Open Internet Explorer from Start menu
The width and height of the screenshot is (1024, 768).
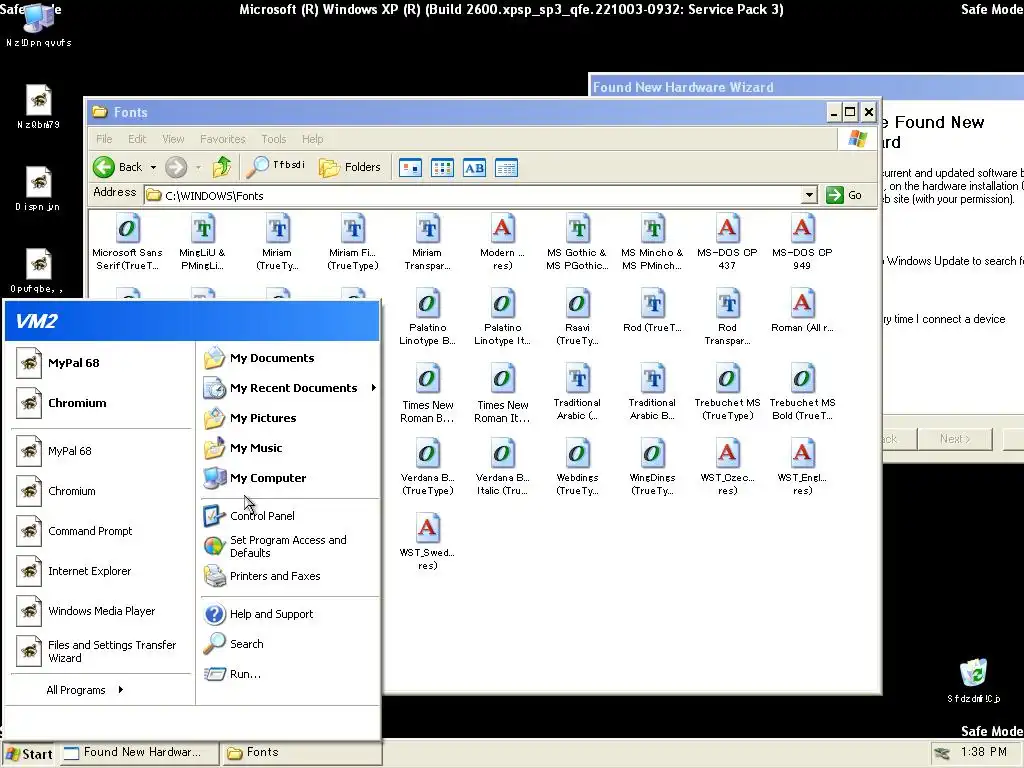tap(101, 571)
